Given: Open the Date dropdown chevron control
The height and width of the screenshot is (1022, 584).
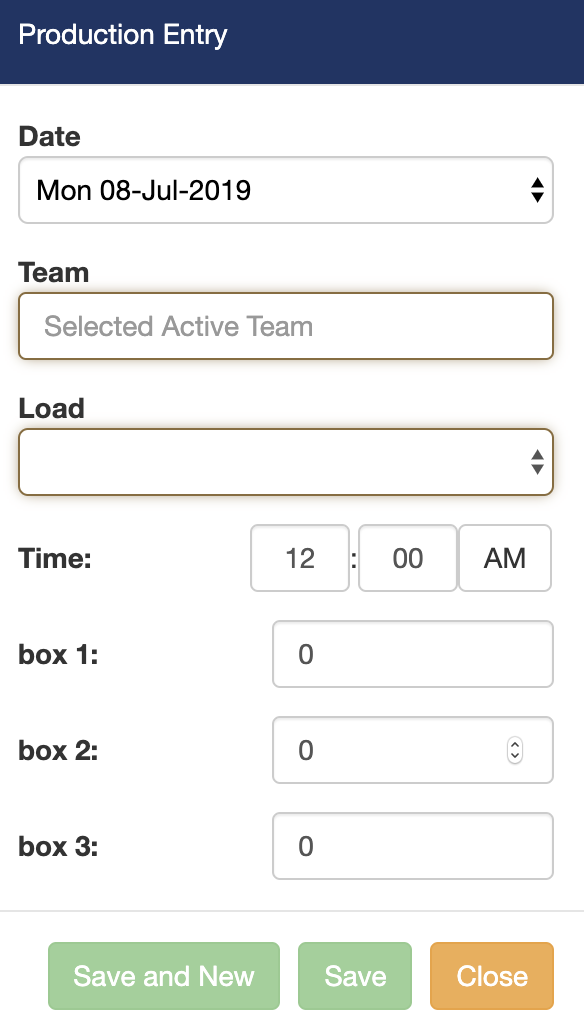Looking at the screenshot, I should click(536, 190).
